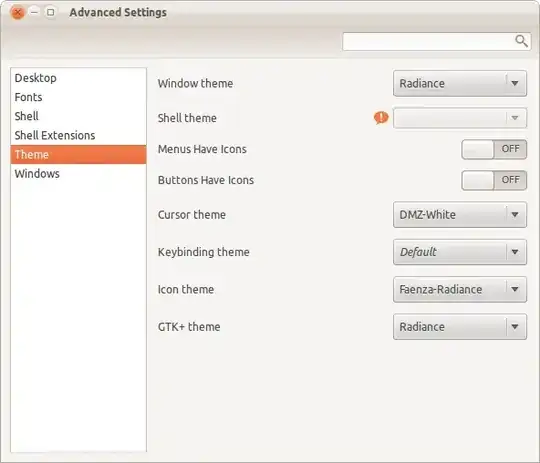Open the Cursor theme DMZ-White dropdown
The image size is (540, 463).
click(x=460, y=215)
